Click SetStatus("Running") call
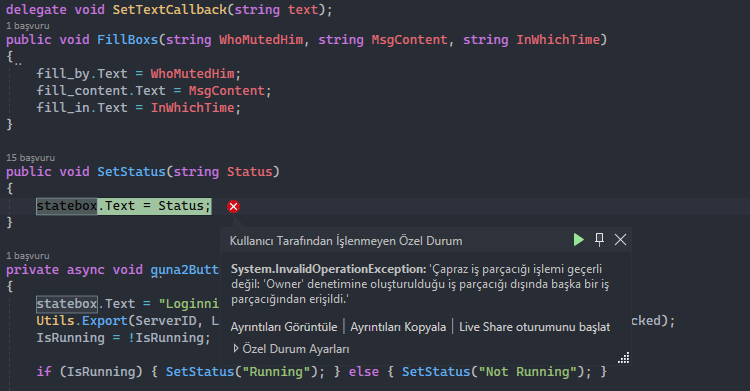750x391 pixels. pos(245,372)
